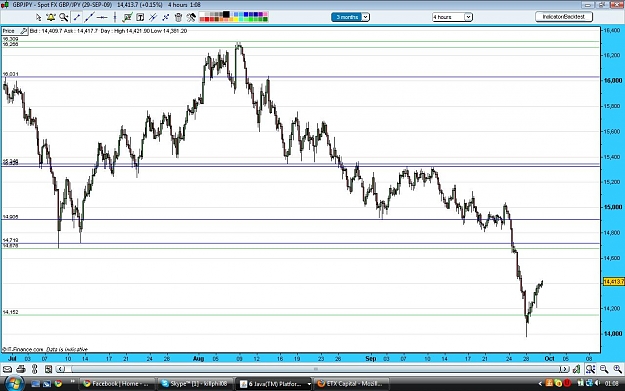Select the parallel lines channel tool
Image resolution: width=625 pixels, height=391 pixels.
[153, 17]
